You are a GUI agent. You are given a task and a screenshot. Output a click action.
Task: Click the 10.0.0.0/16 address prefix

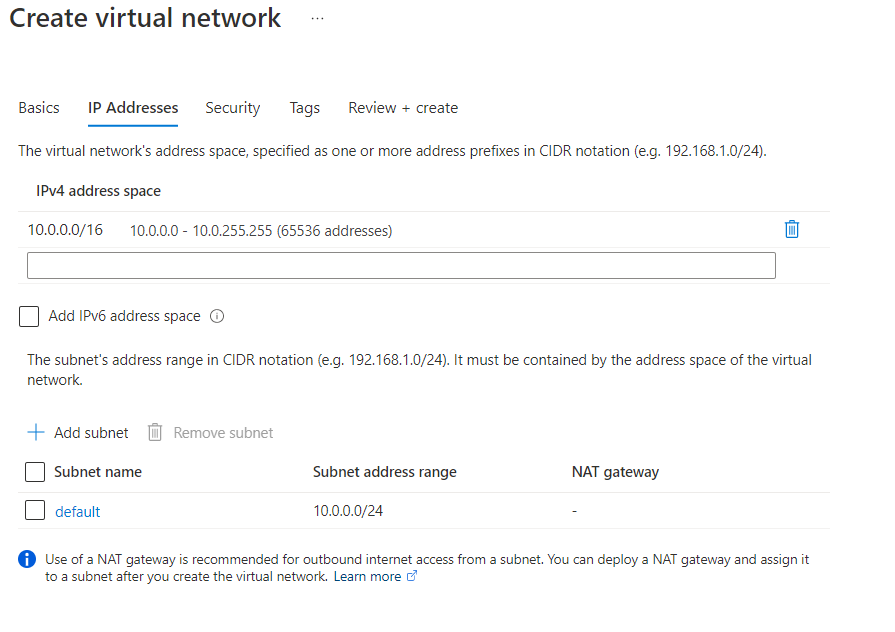click(65, 230)
